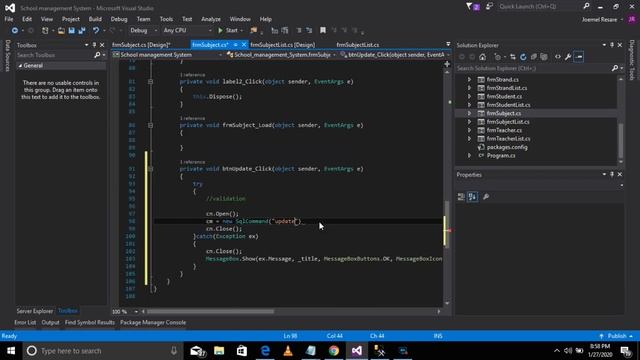Open the project scope dropdown in the editor
Screen dimensions: 640x360
pyautogui.click(x=167, y=55)
